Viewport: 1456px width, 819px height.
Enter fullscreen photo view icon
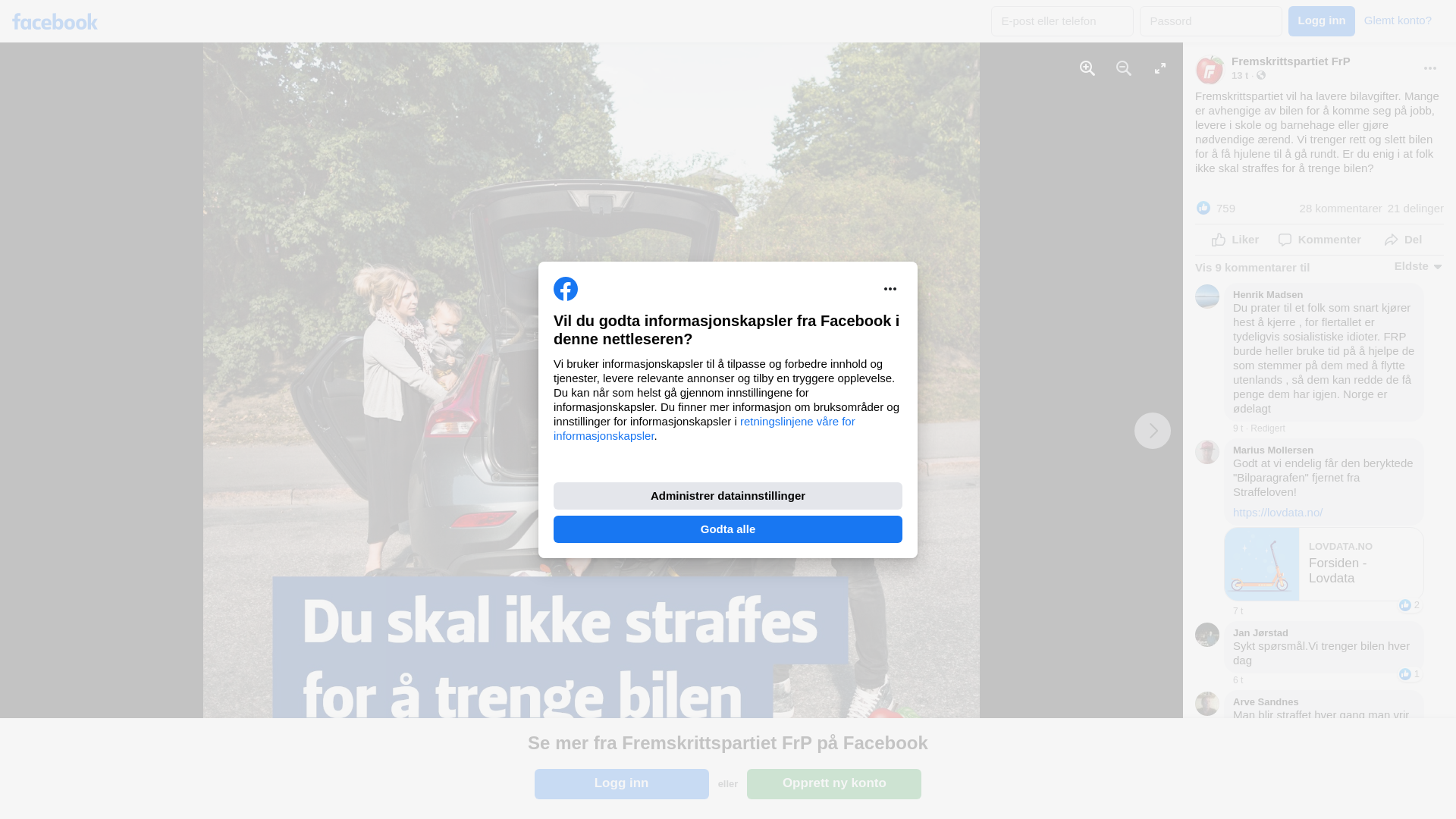pyautogui.click(x=1160, y=69)
